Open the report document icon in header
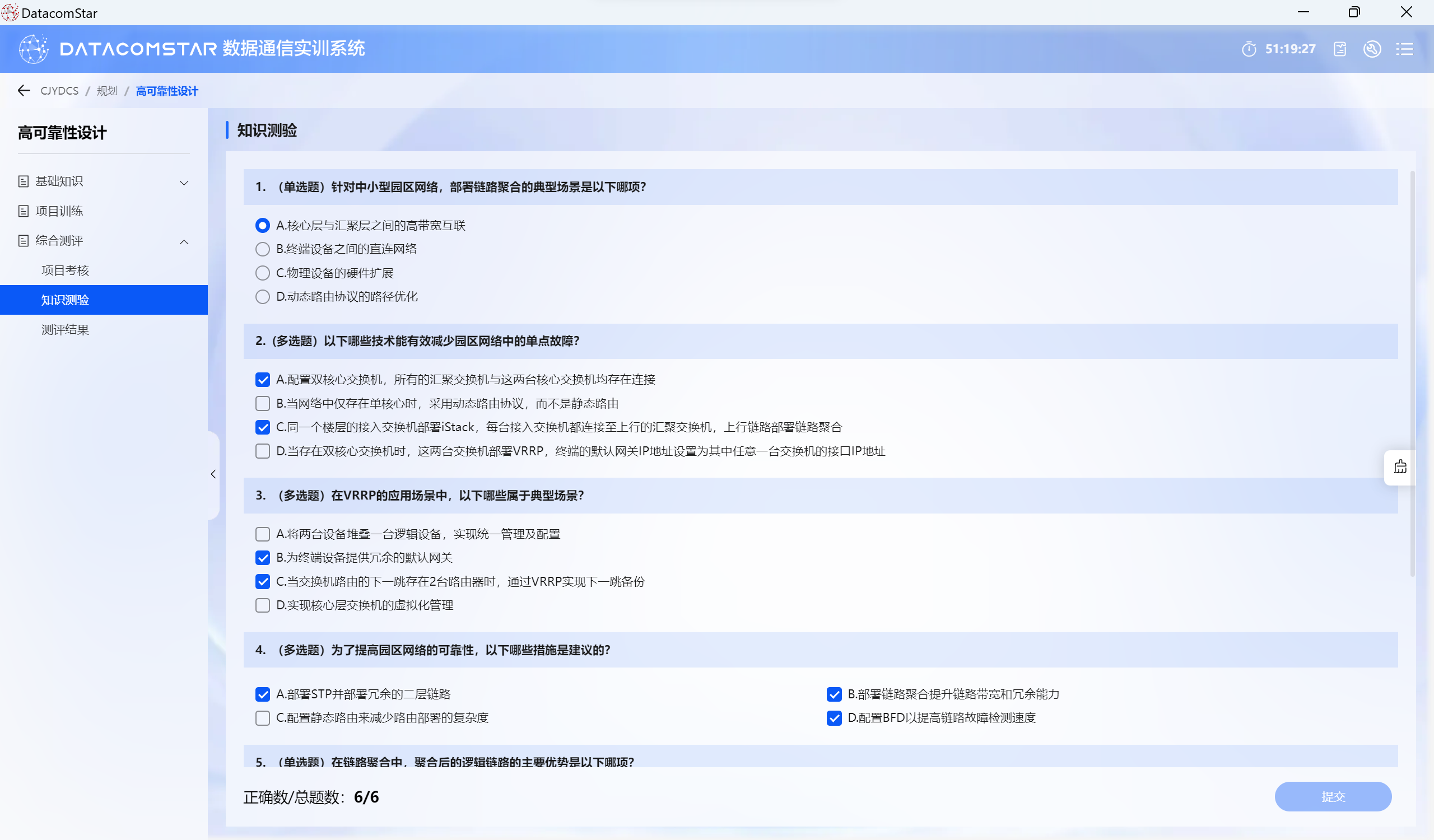This screenshot has height=840, width=1434. 1339,49
